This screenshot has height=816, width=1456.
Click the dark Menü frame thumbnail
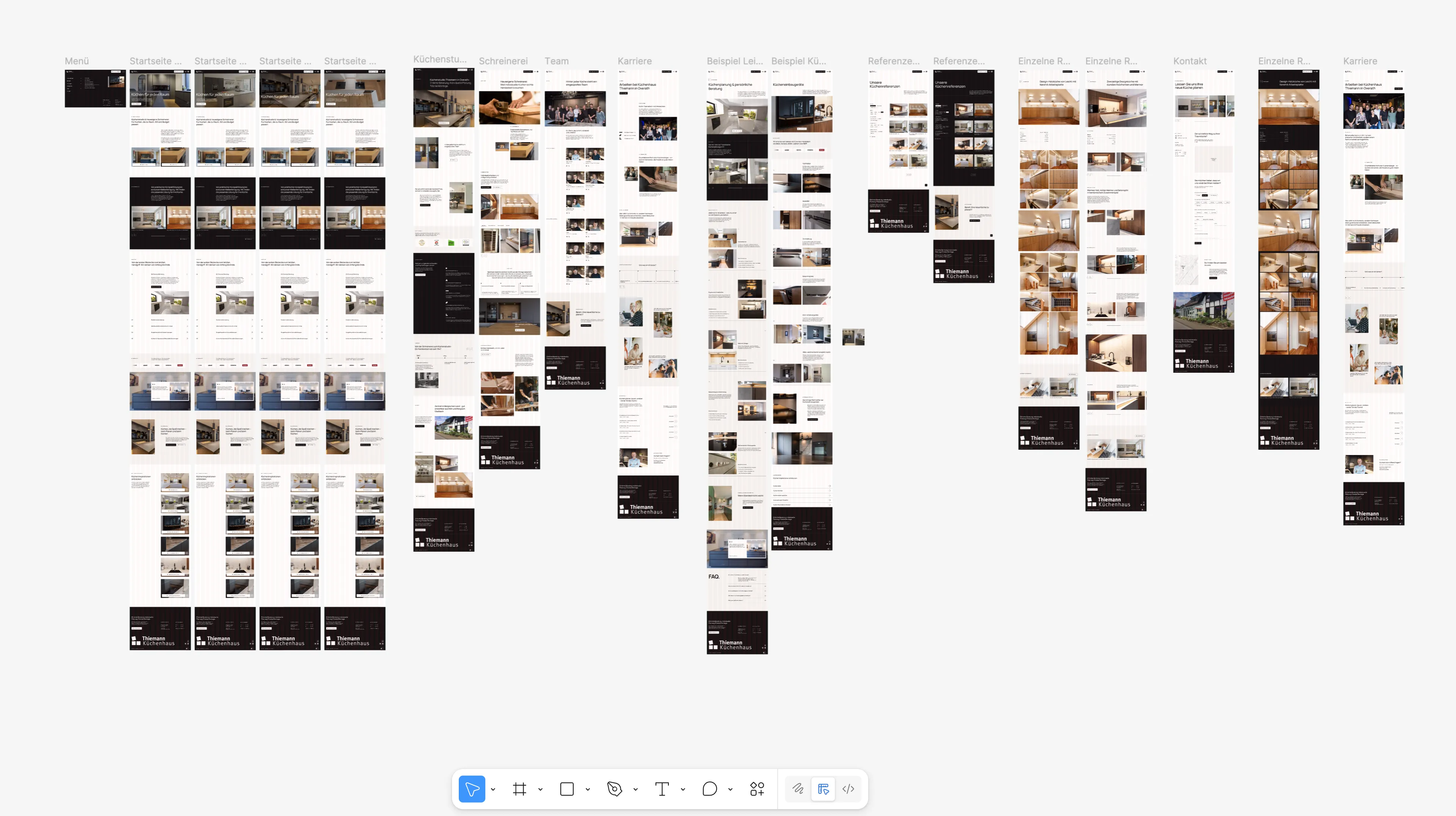click(95, 89)
